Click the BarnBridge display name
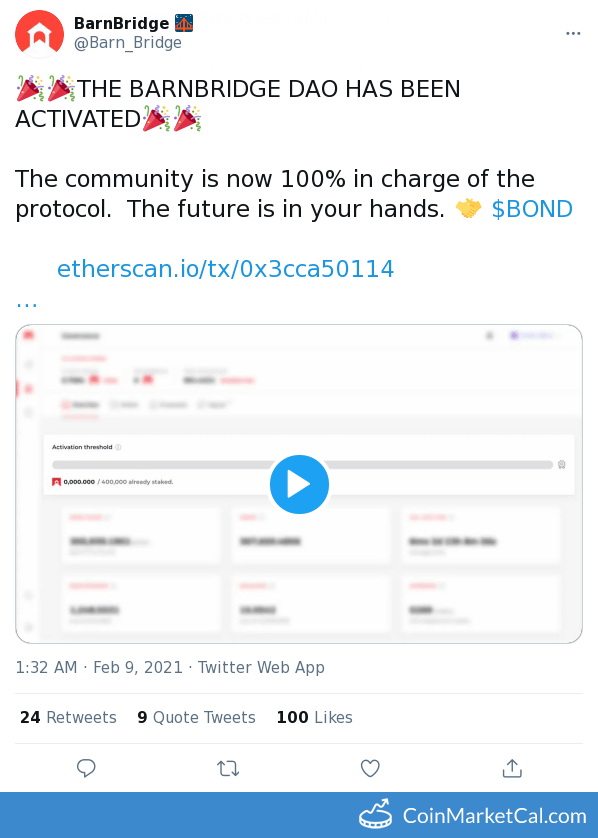This screenshot has height=838, width=598. pyautogui.click(x=121, y=23)
